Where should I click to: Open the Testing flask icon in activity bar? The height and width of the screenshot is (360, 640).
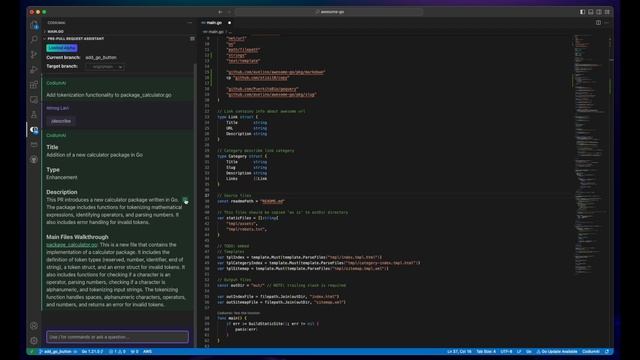click(x=34, y=115)
